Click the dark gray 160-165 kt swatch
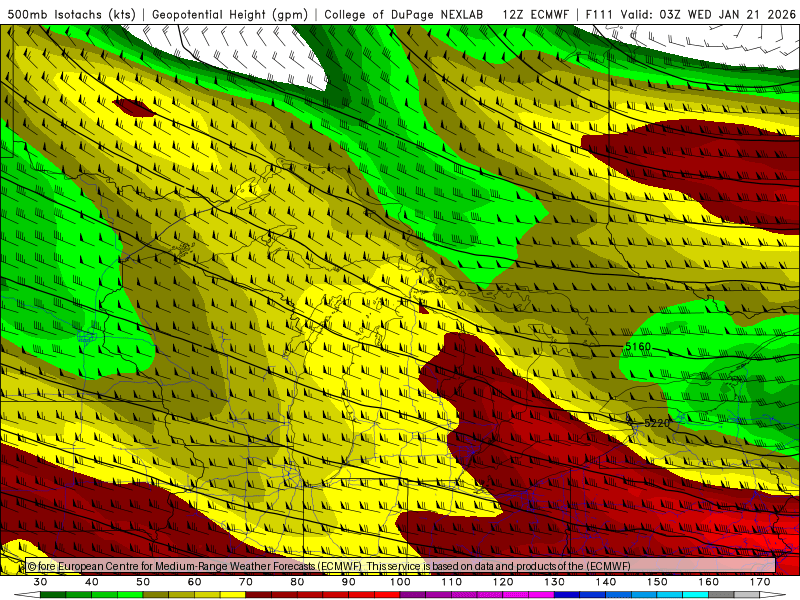 tap(721, 595)
